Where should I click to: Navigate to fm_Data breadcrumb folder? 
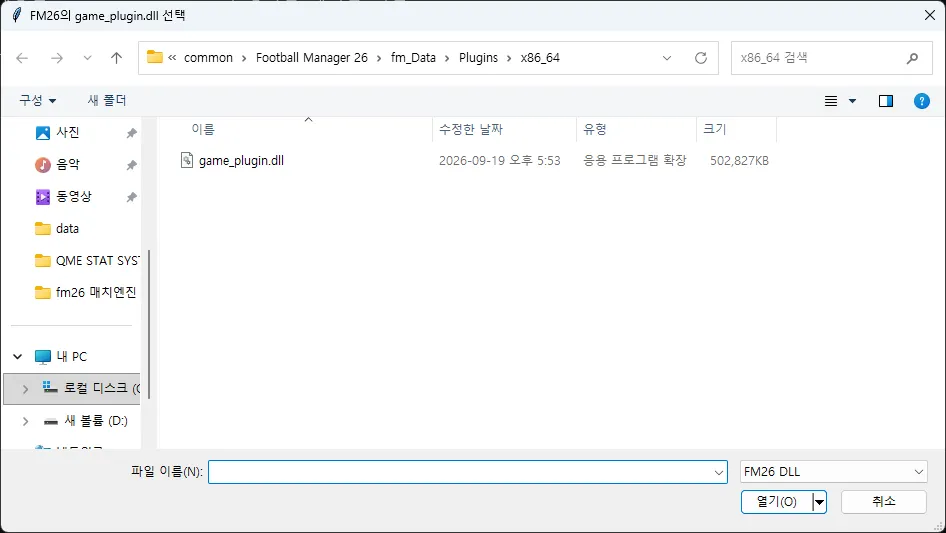click(413, 58)
